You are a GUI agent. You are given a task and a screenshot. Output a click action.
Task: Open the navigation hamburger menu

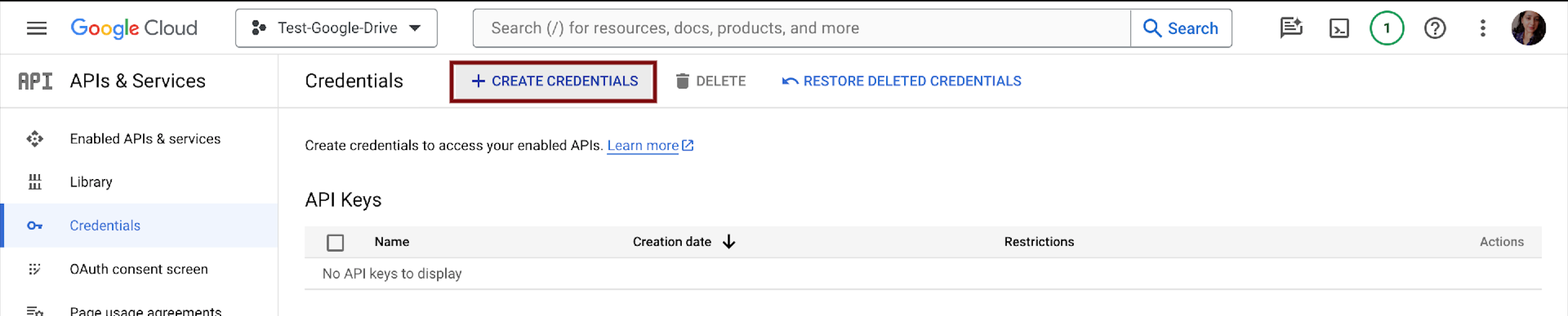tap(36, 27)
